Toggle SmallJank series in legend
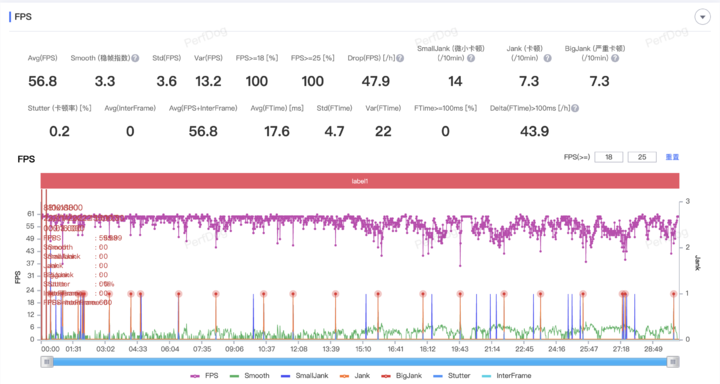The height and width of the screenshot is (384, 720). [304, 376]
